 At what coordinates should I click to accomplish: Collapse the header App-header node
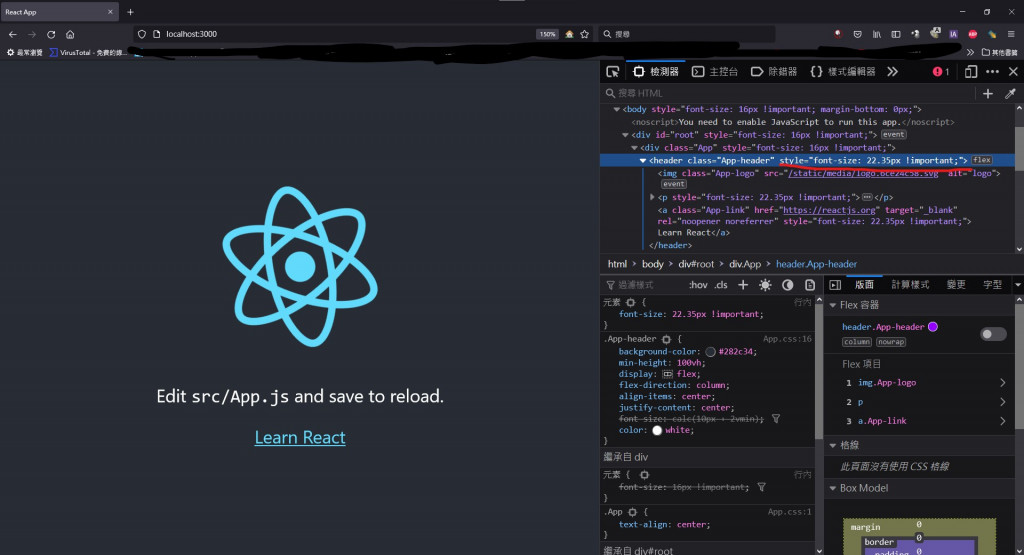(x=643, y=161)
